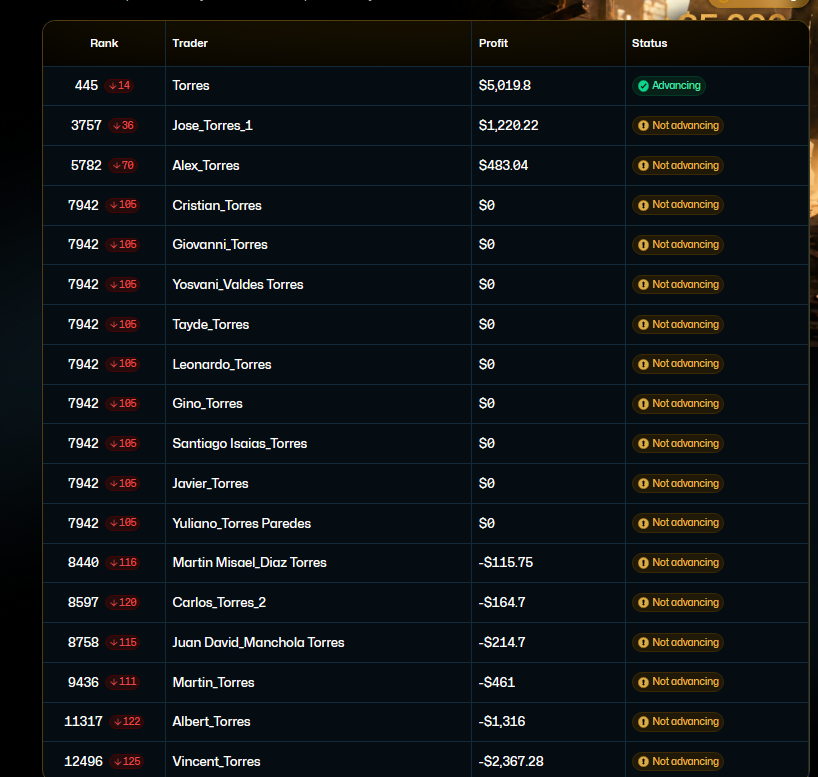The width and height of the screenshot is (818, 777).
Task: Click the Advancing status badge for Torres
Action: click(x=669, y=86)
